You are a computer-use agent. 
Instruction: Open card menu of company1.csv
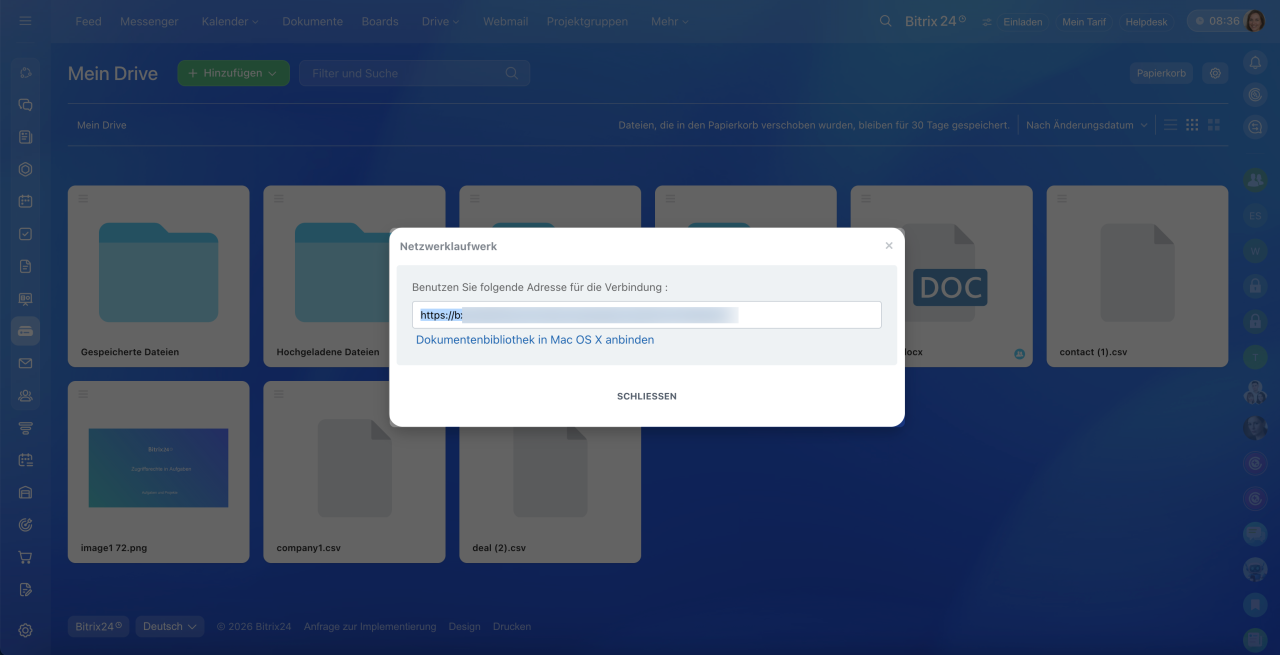click(279, 395)
